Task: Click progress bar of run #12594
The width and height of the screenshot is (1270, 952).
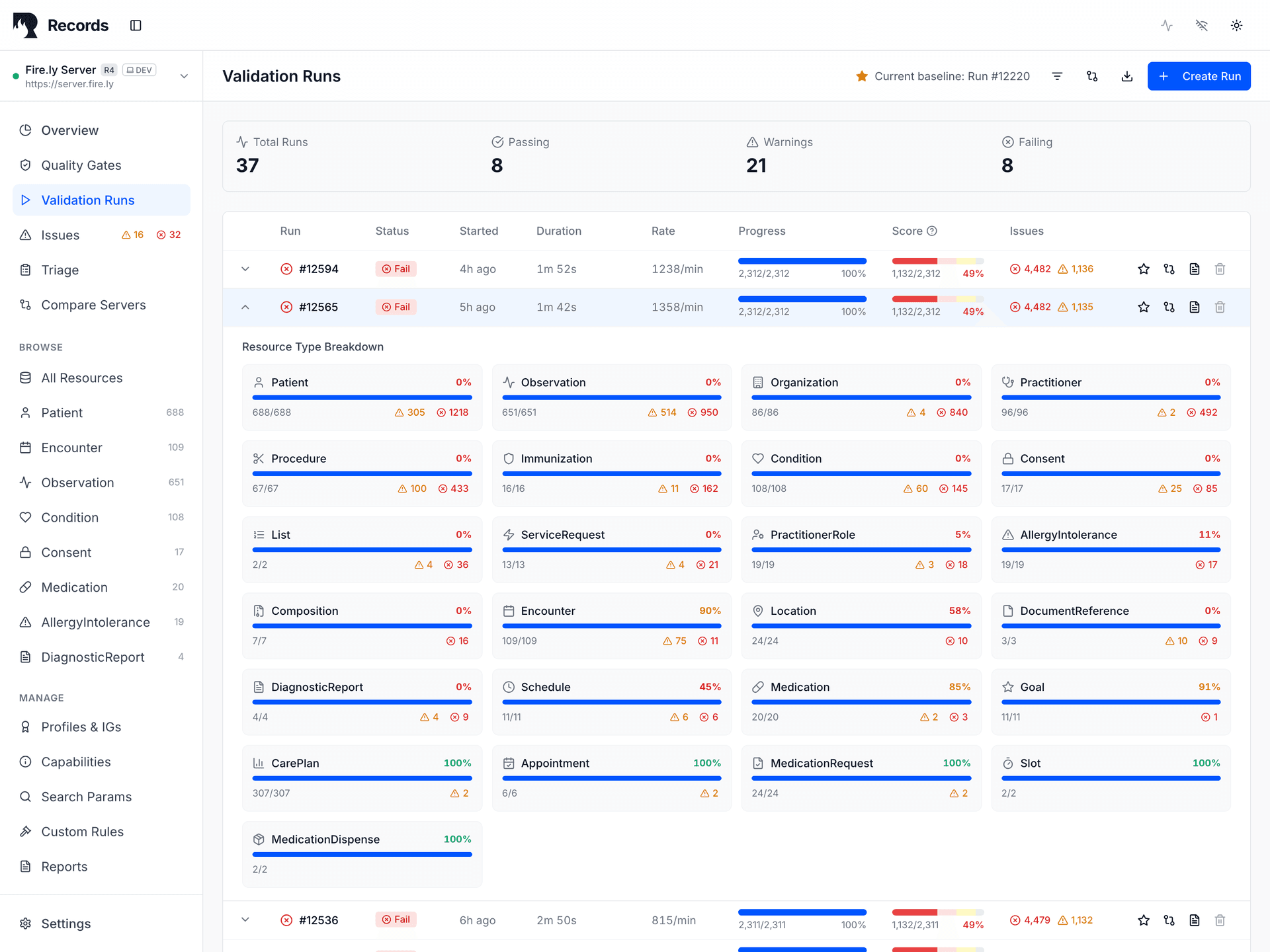Action: [802, 261]
